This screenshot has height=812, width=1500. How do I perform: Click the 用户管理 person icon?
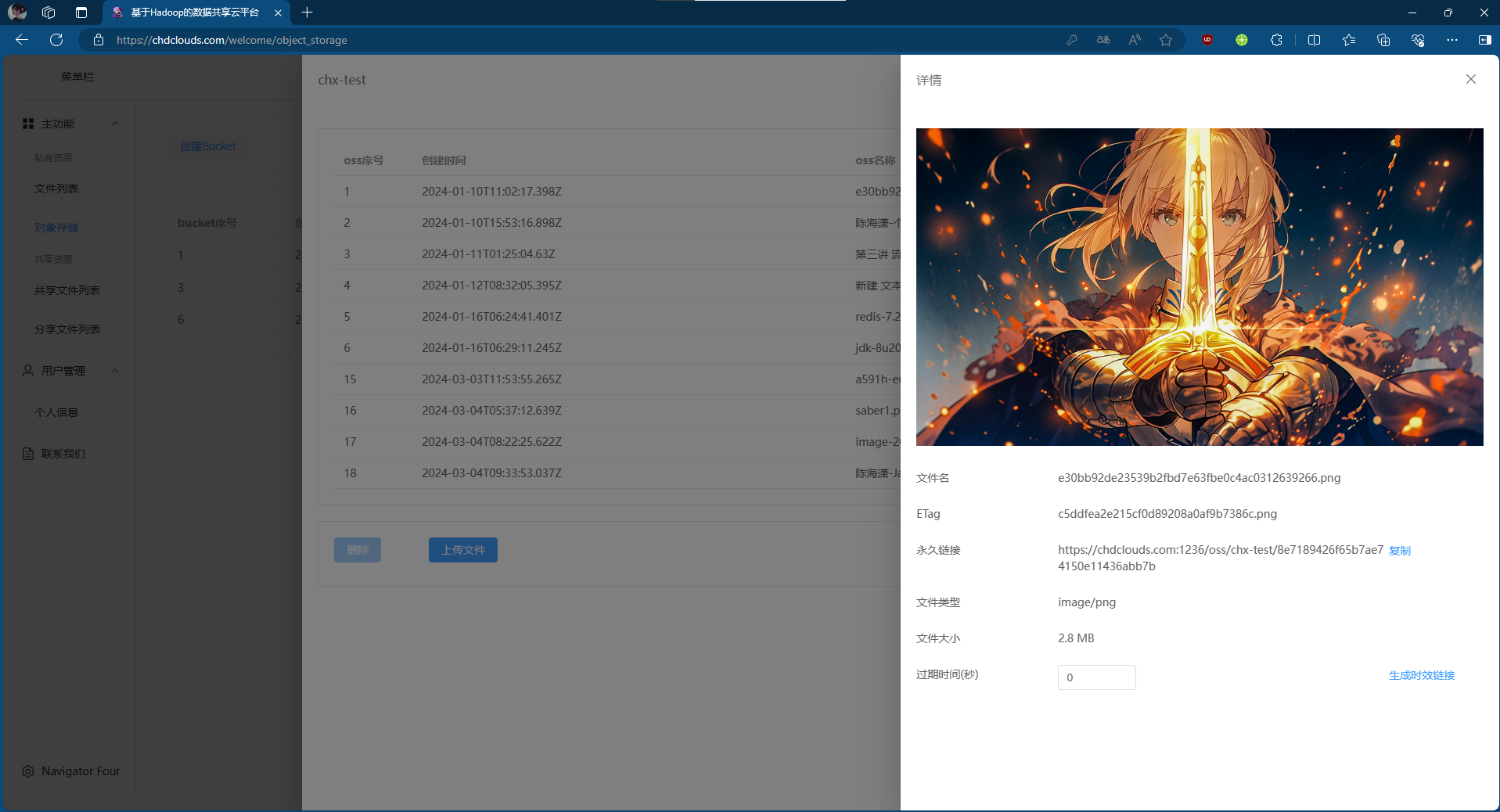(28, 371)
